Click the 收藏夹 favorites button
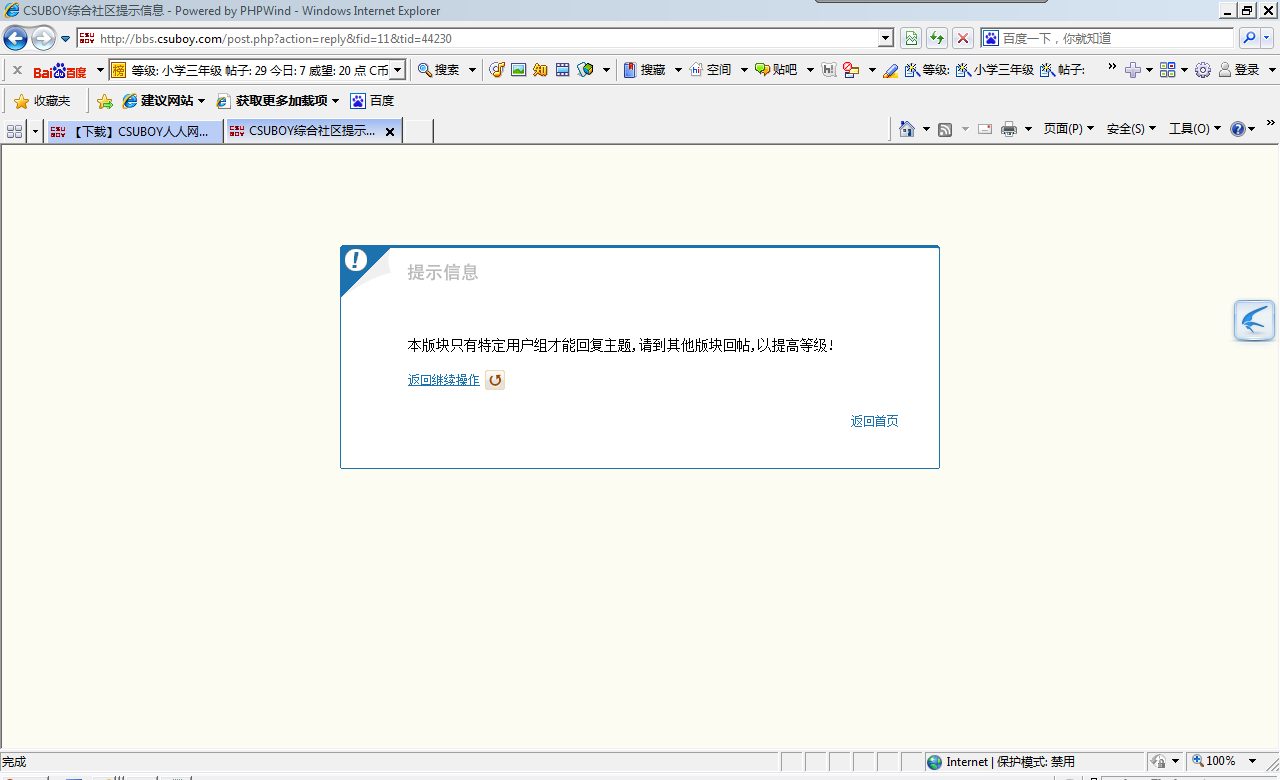The image size is (1280, 780). [x=42, y=101]
